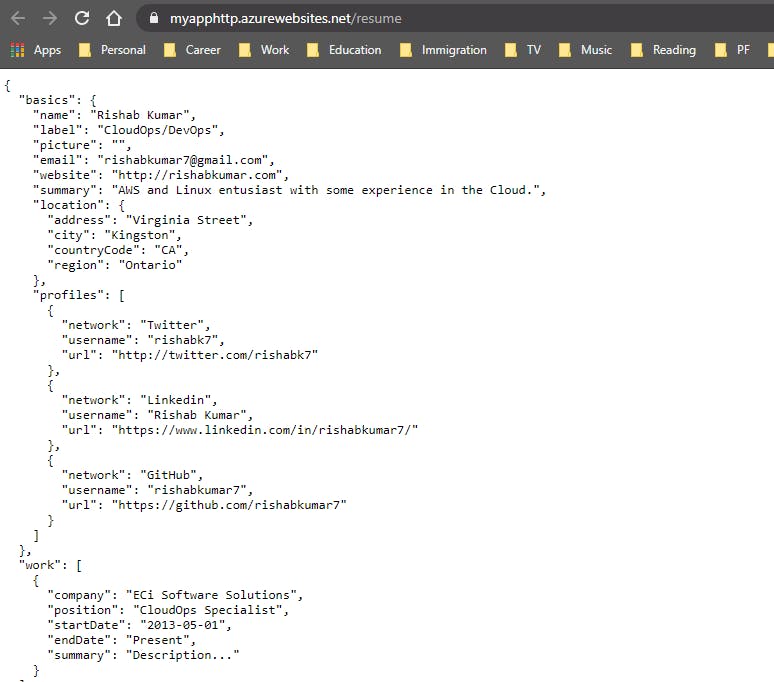Select the address bar URL text
The width and height of the screenshot is (774, 682).
[x=285, y=19]
